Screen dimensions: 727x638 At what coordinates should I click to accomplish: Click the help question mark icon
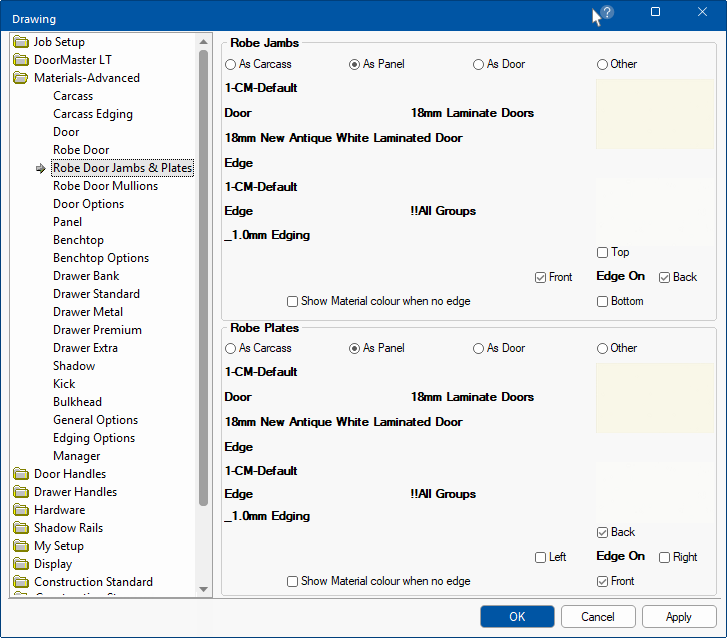[607, 13]
